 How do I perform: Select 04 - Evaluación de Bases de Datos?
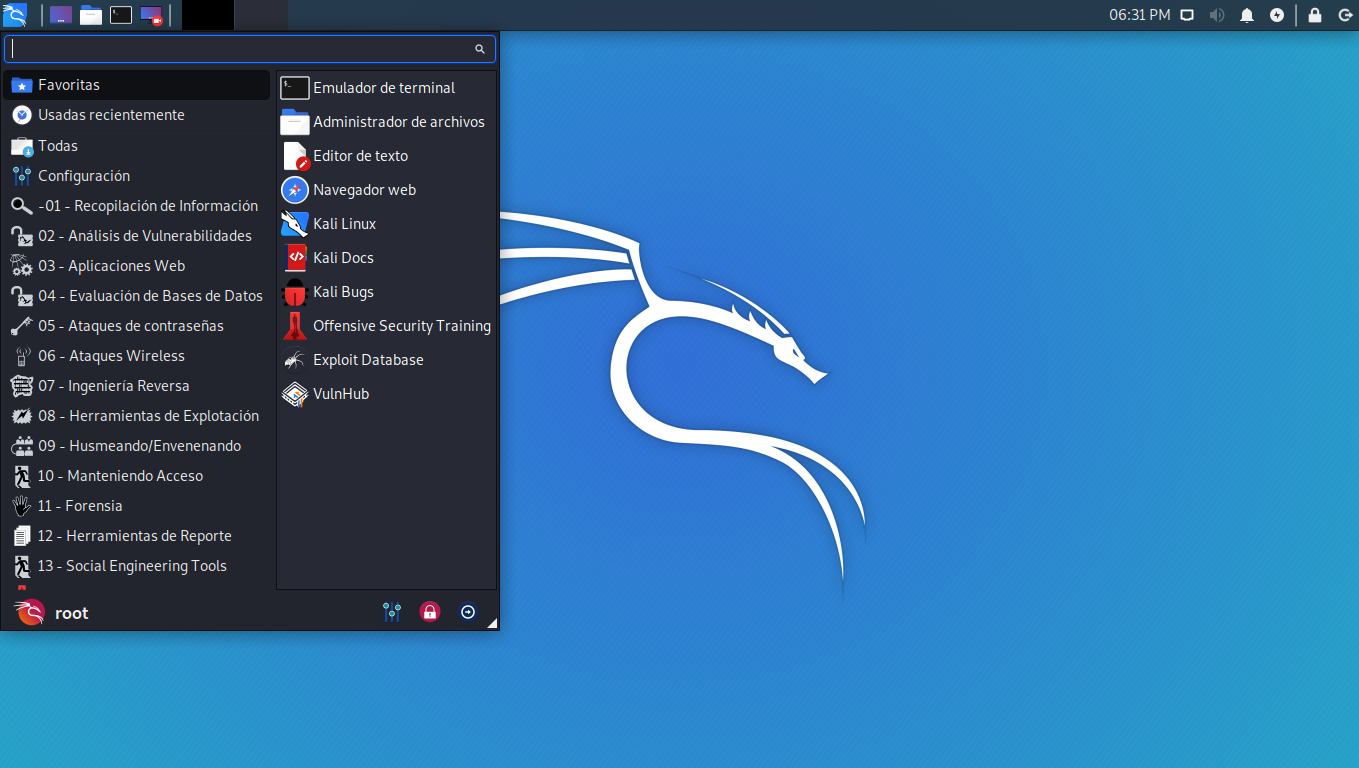click(137, 295)
